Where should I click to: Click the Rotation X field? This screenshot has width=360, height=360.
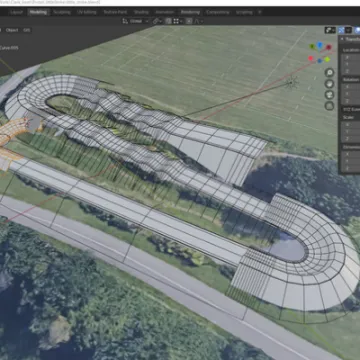coord(351,87)
